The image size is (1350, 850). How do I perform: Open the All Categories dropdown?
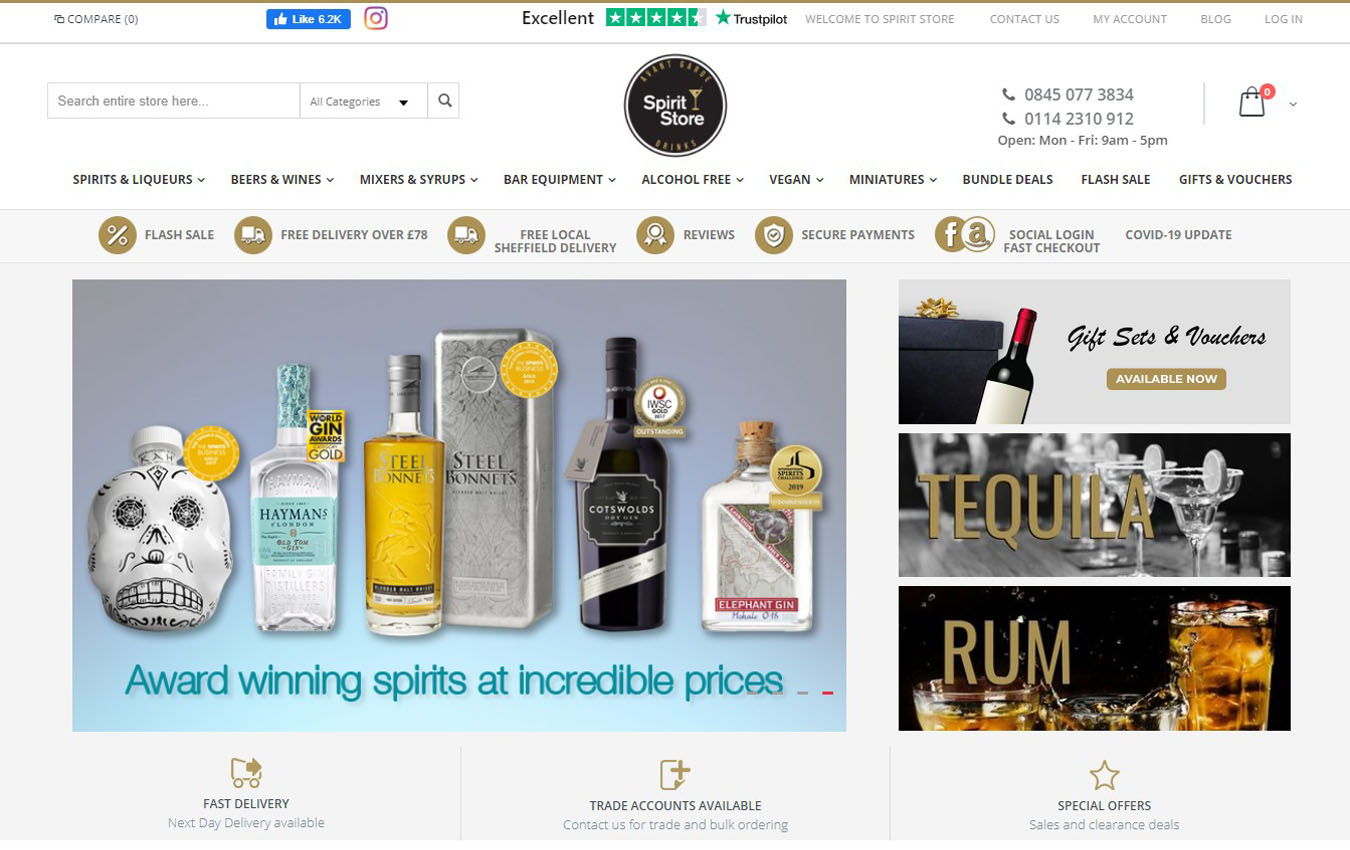click(x=364, y=101)
